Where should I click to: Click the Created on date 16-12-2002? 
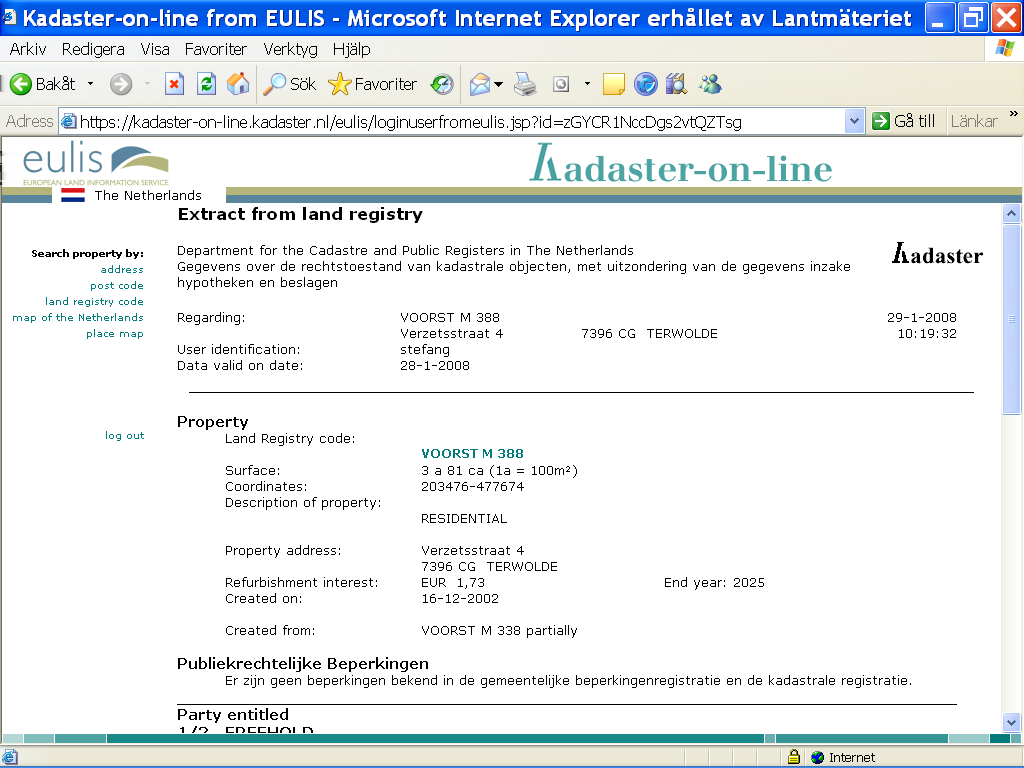[x=460, y=598]
